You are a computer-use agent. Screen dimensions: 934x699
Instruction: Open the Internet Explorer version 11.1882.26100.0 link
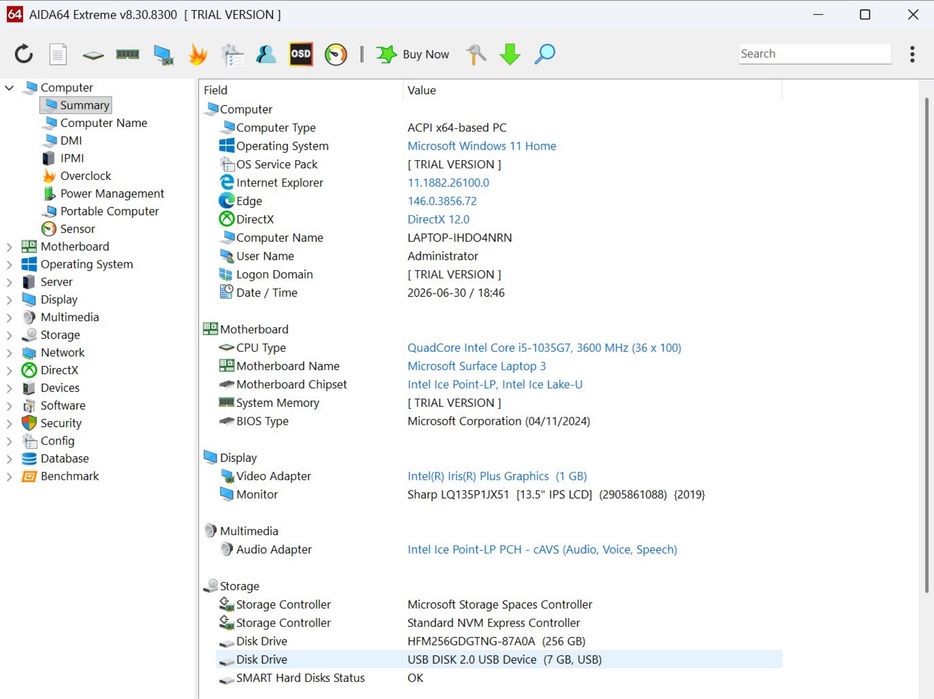pos(448,183)
